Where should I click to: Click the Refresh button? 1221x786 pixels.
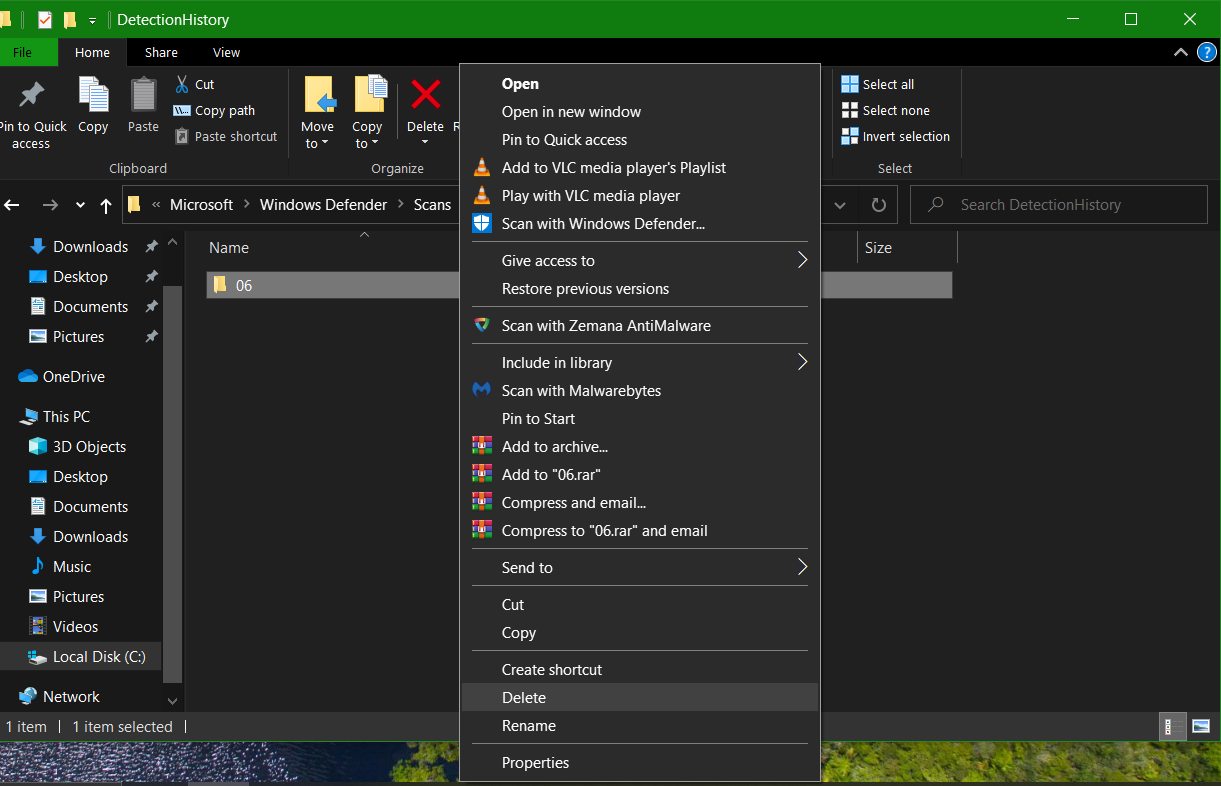(879, 205)
